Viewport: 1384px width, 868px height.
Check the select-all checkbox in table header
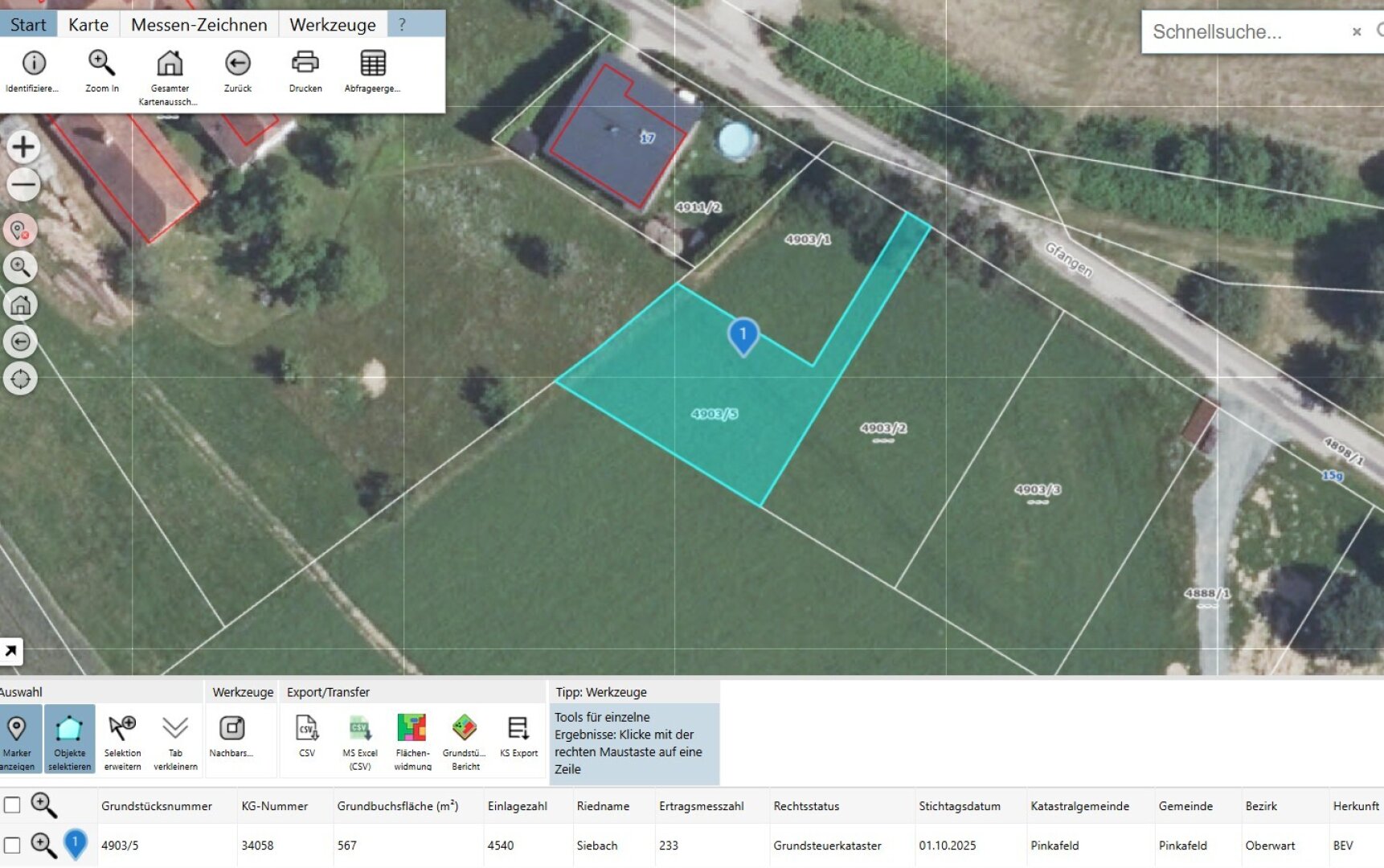click(12, 805)
